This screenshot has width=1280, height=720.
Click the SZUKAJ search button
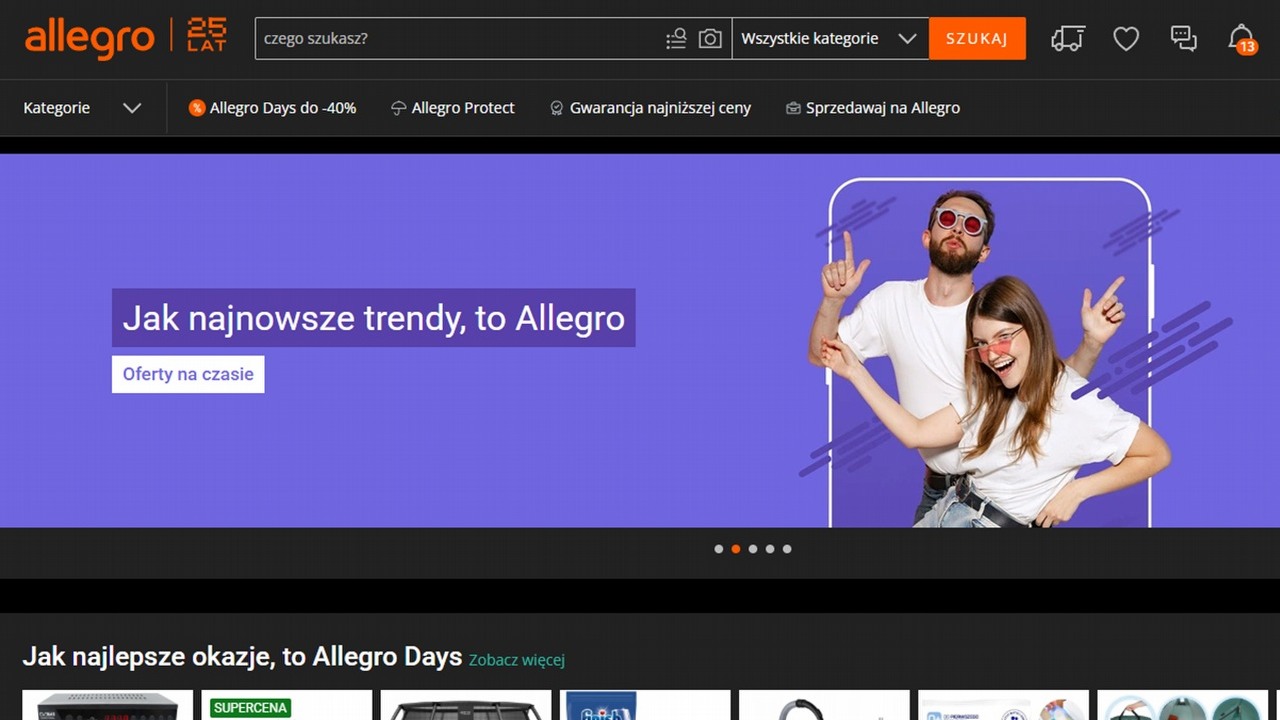coord(977,39)
